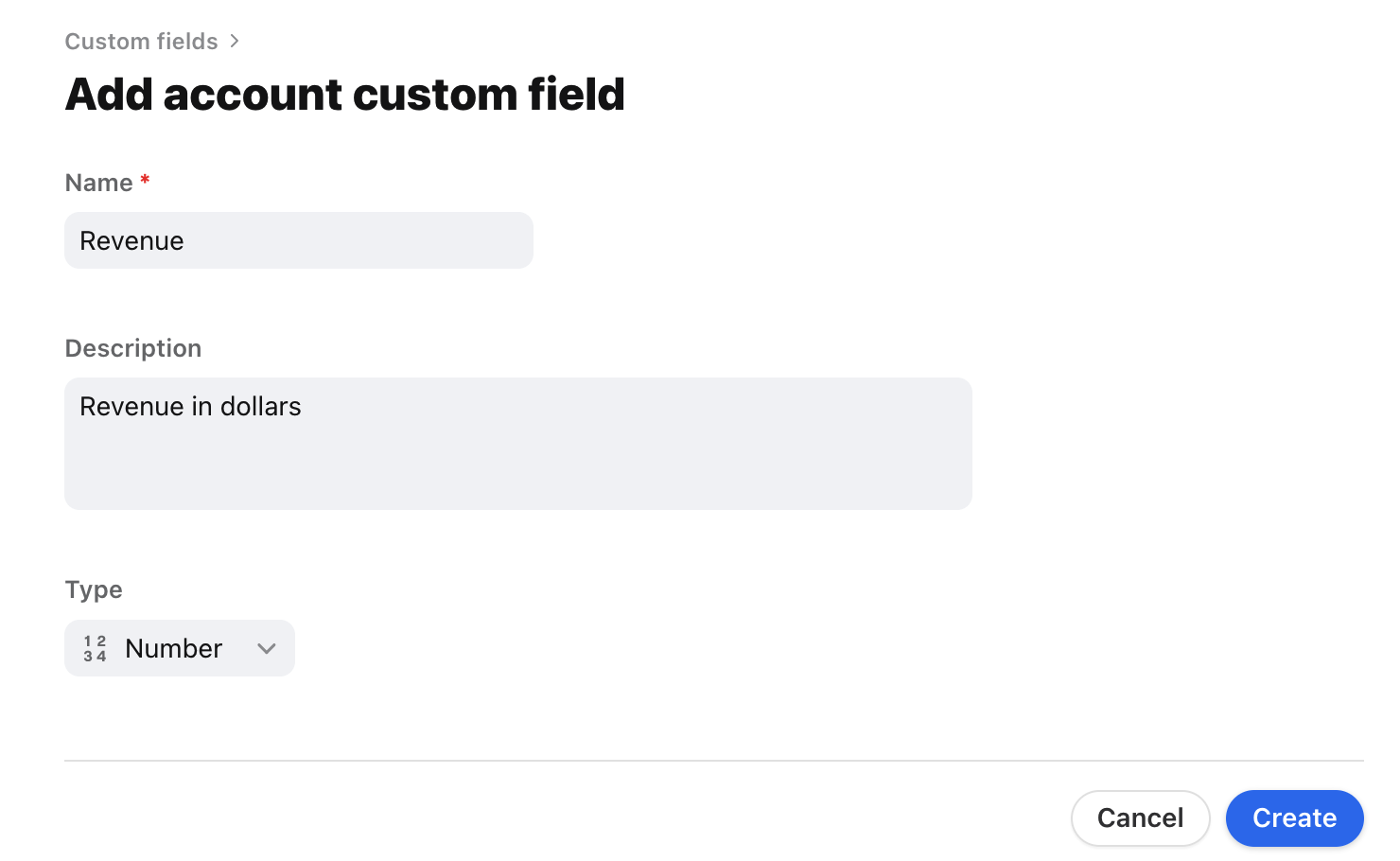
Task: Click the Name field label
Action: coord(98,183)
